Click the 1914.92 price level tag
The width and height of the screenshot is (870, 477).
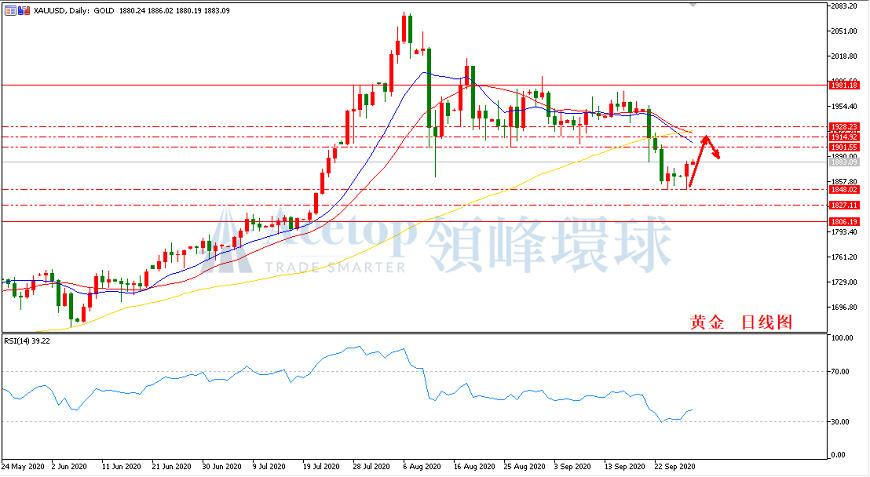click(x=844, y=136)
